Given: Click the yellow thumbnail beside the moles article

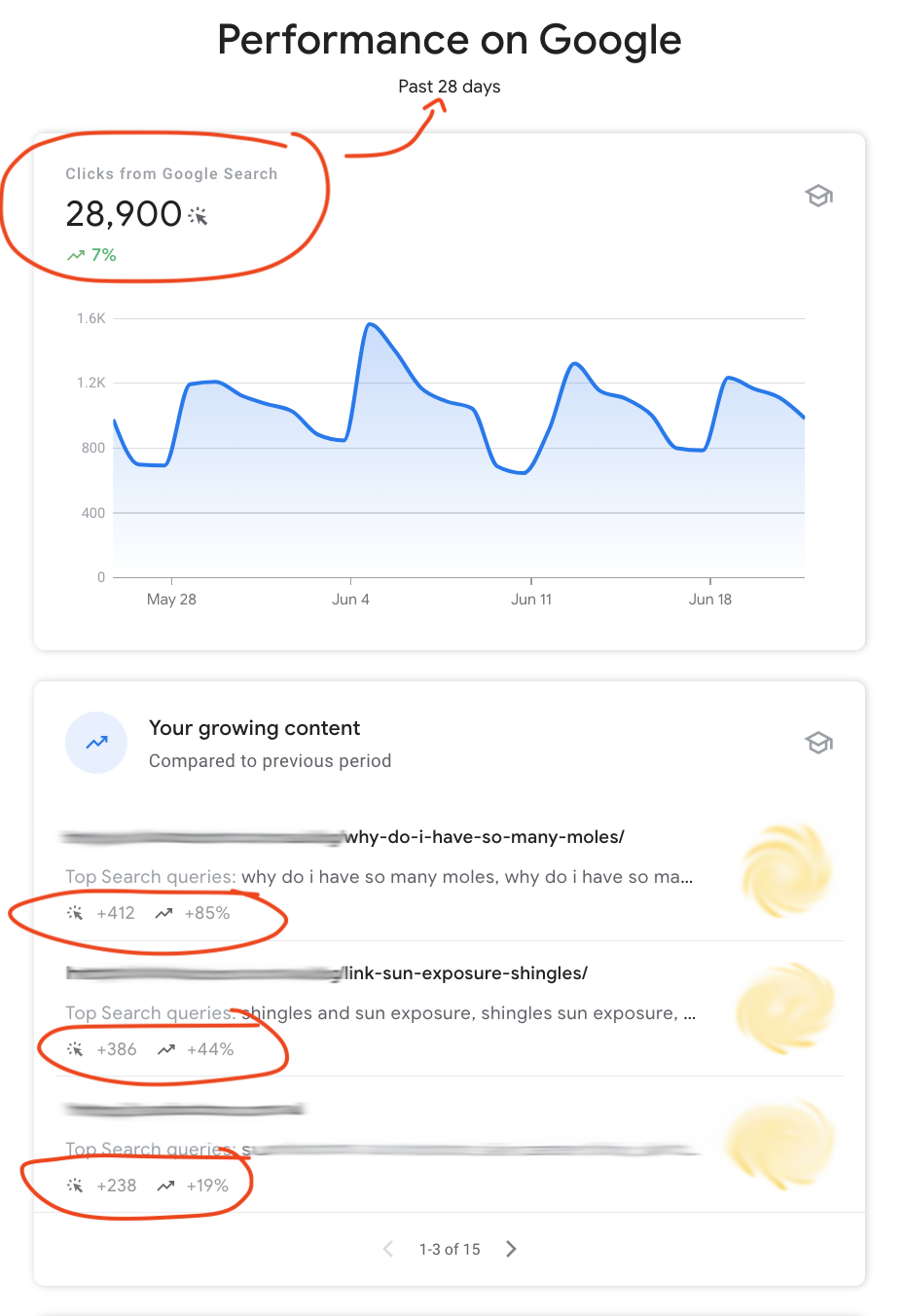Looking at the screenshot, I should pos(788,869).
